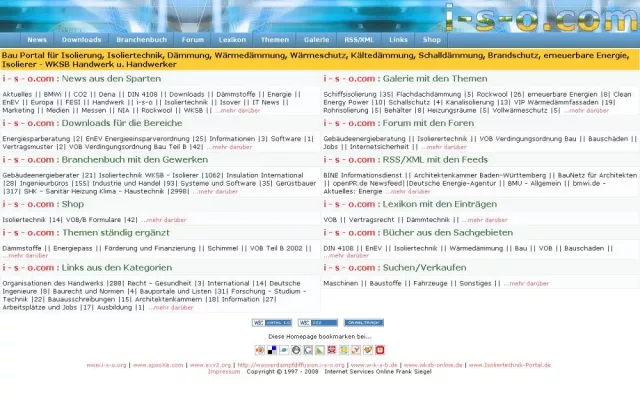
Task: Click 'Organisationen des Handwerks' in Links list
Action: [x=53, y=283]
